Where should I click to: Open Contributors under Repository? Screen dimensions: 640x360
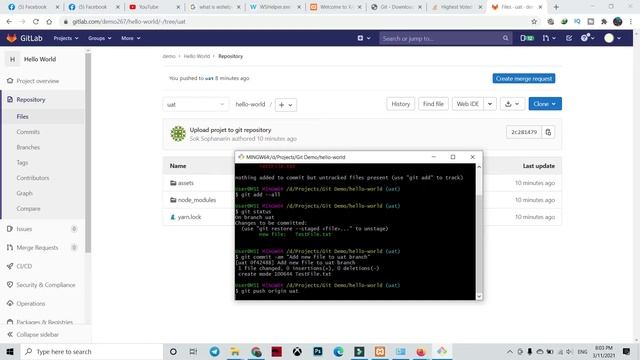(33, 178)
